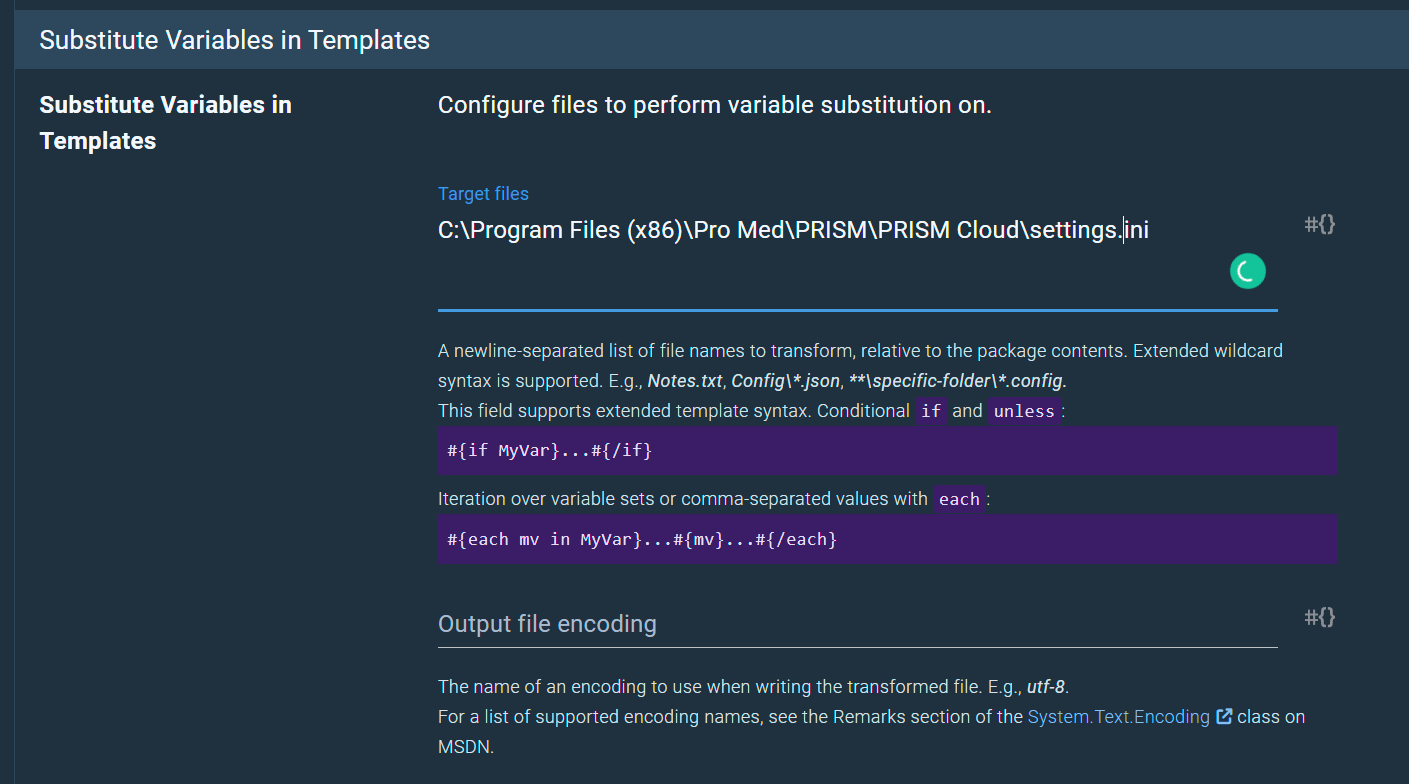Click into the settings.ini path text field
Image resolution: width=1409 pixels, height=784 pixels.
click(x=792, y=231)
